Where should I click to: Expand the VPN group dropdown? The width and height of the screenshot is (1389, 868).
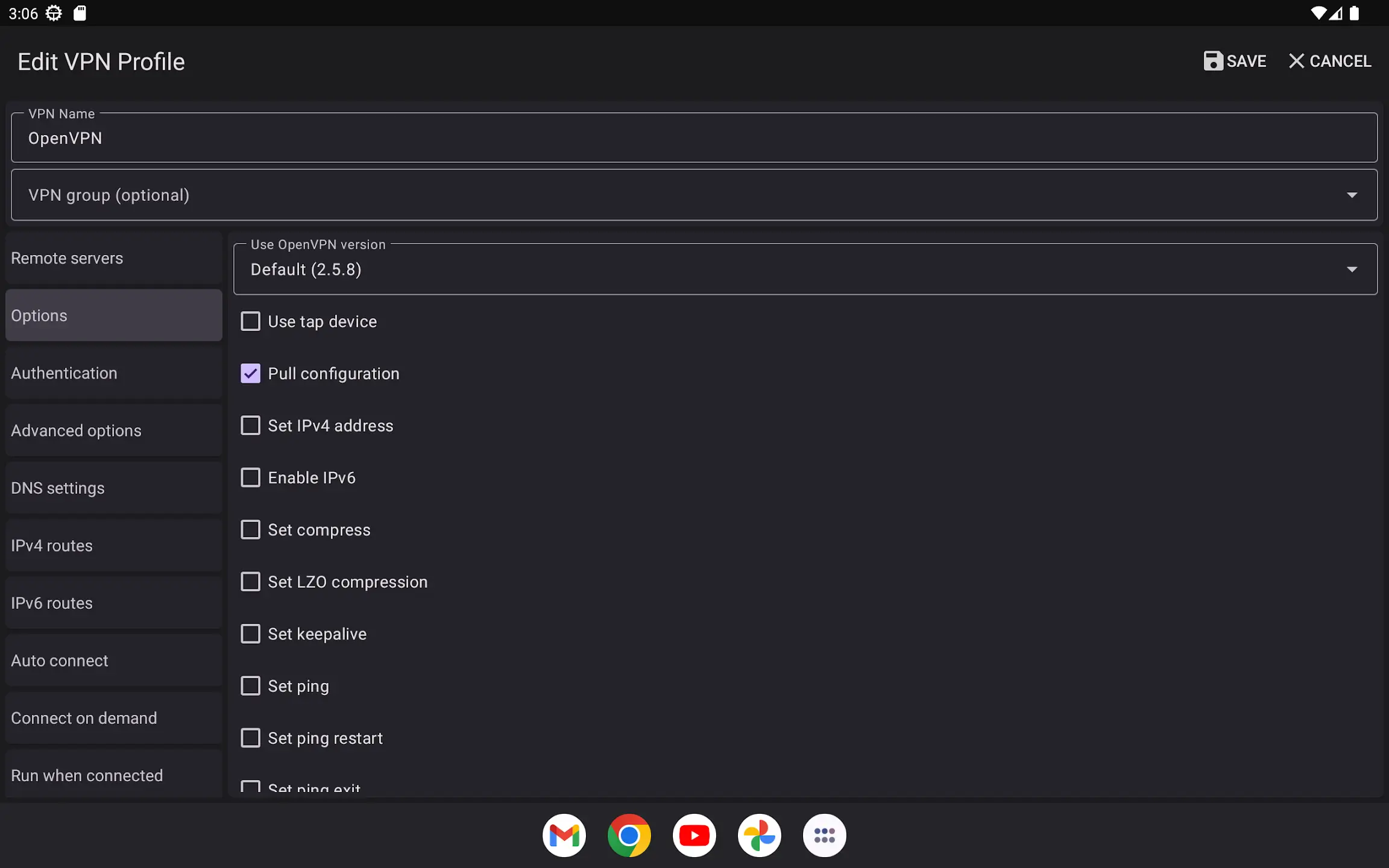click(x=1352, y=195)
